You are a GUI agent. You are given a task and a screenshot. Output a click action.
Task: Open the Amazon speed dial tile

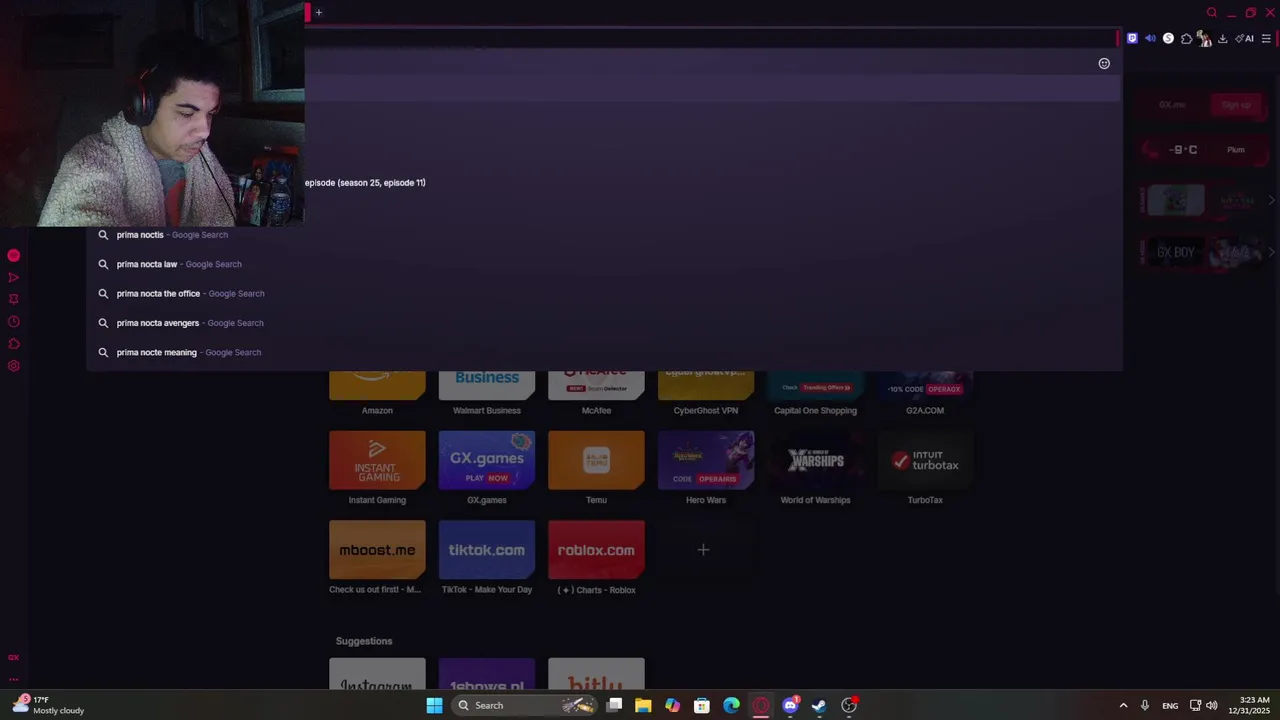[x=377, y=386]
